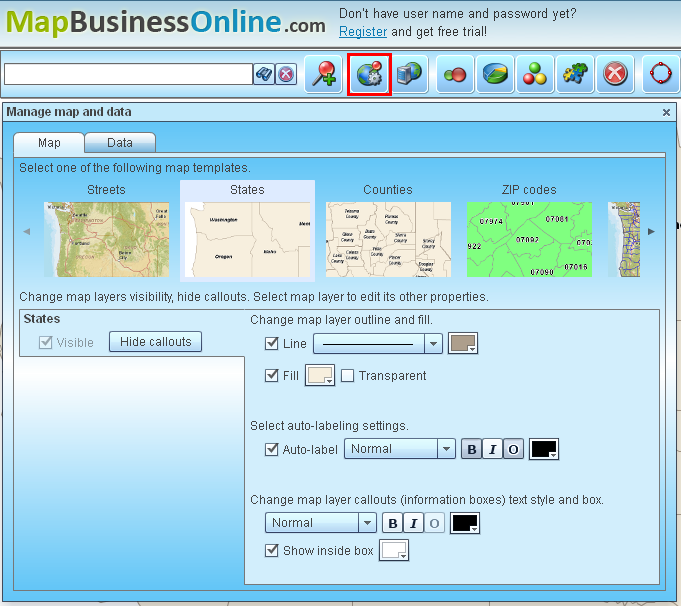Toggle italic for callout text style
The width and height of the screenshot is (681, 606).
point(413,523)
